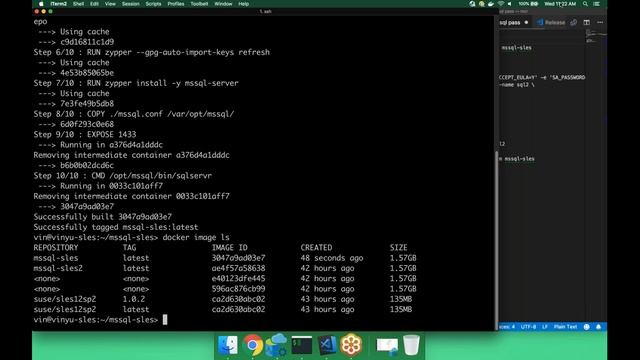This screenshot has width=640, height=360.
Task: Open the Trash in the Dock
Action: pos(411,345)
